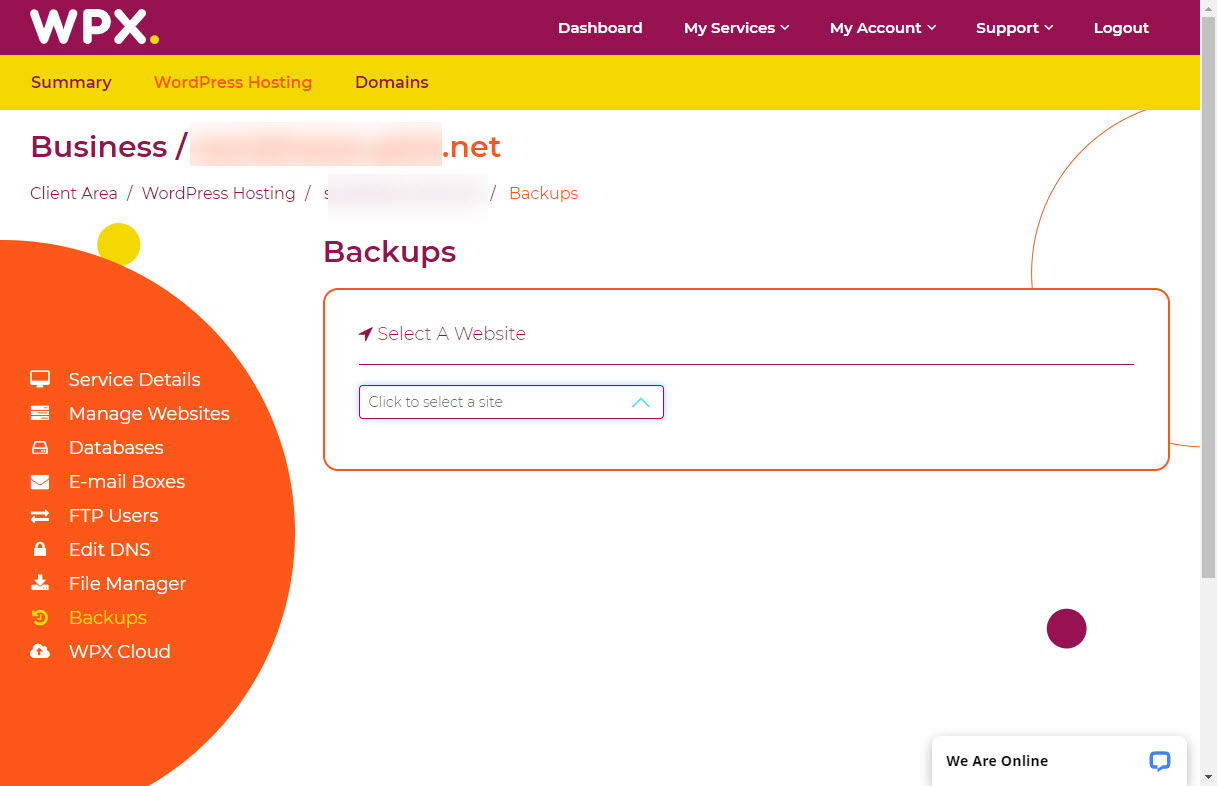The height and width of the screenshot is (786, 1217).
Task: Go to Manage Websites
Action: (x=149, y=413)
